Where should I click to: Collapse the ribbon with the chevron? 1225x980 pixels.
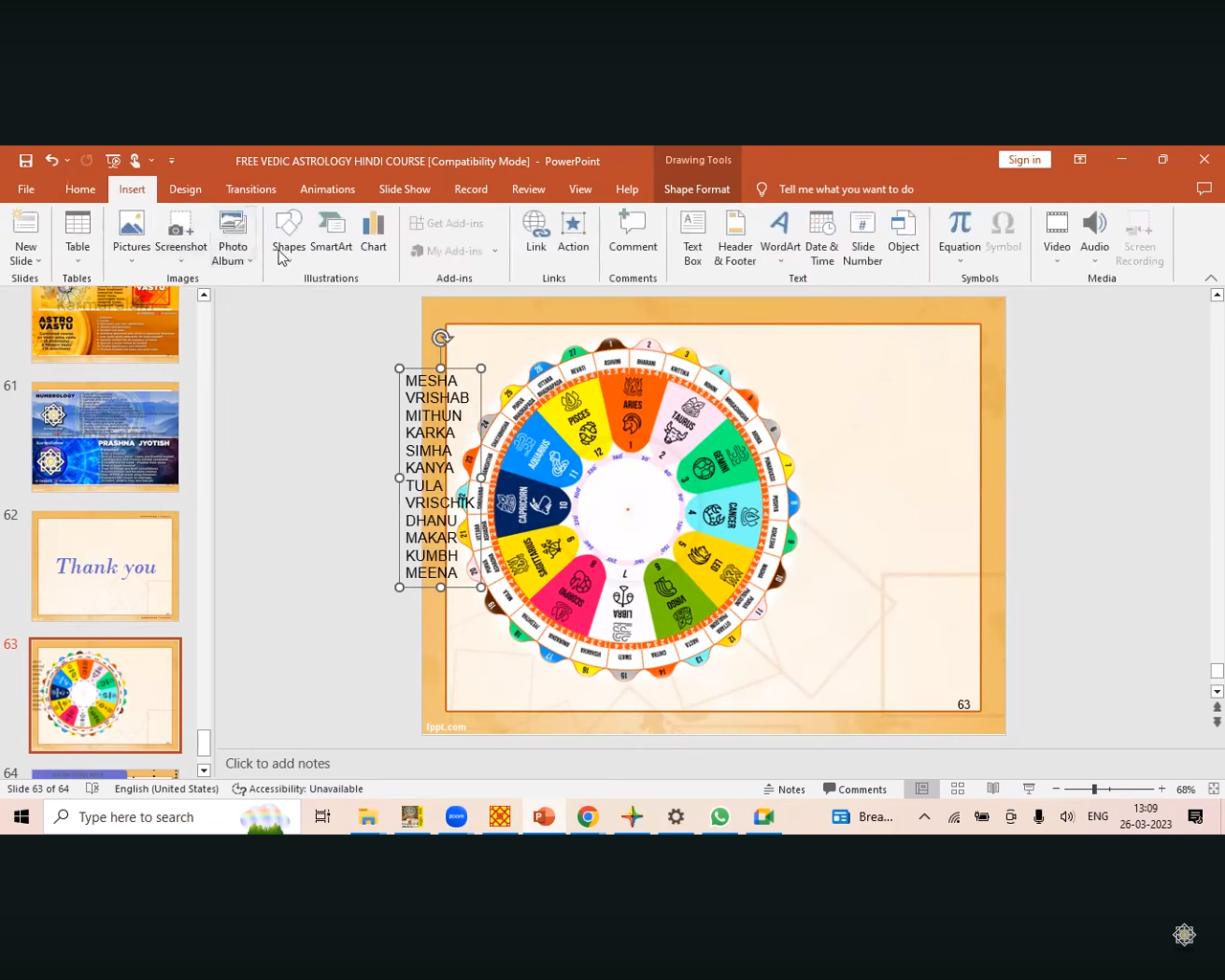tap(1211, 278)
